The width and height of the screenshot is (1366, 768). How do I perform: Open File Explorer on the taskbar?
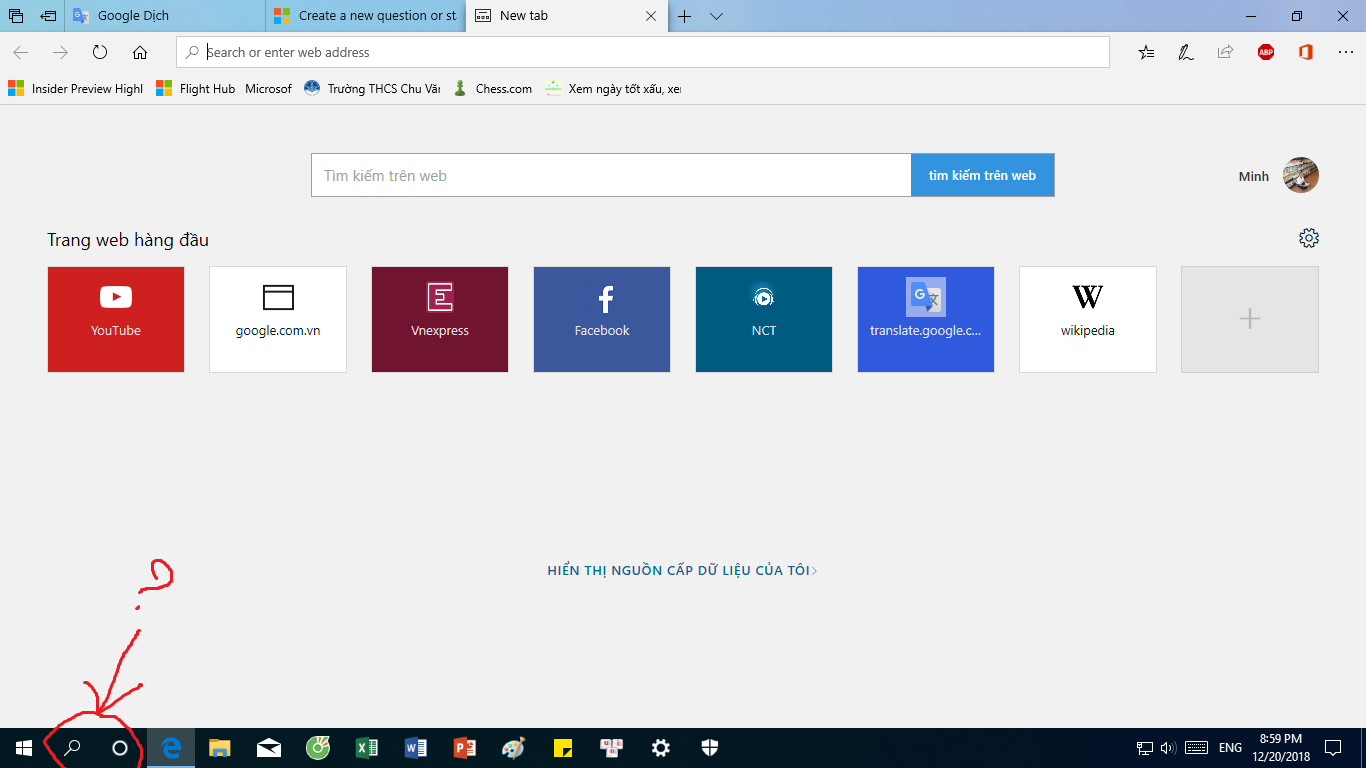coord(220,748)
